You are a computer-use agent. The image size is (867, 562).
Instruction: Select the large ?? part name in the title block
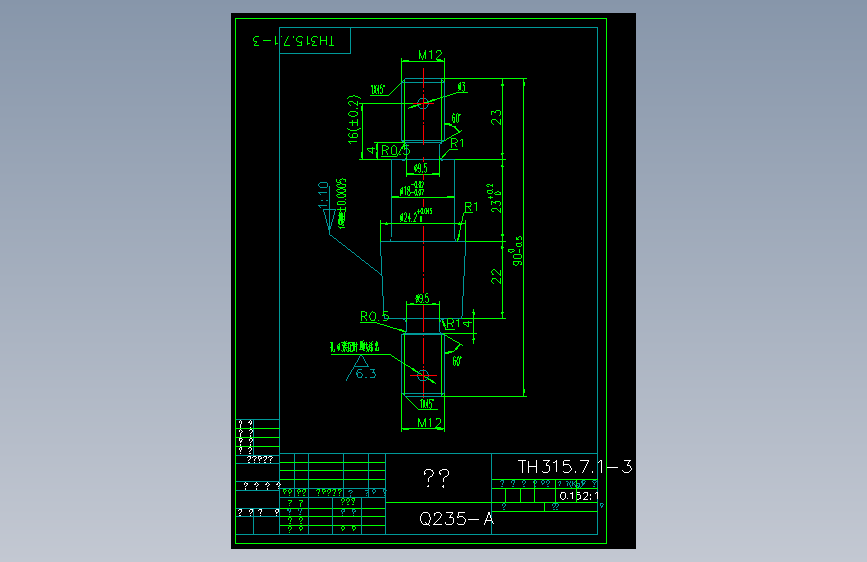coord(436,477)
